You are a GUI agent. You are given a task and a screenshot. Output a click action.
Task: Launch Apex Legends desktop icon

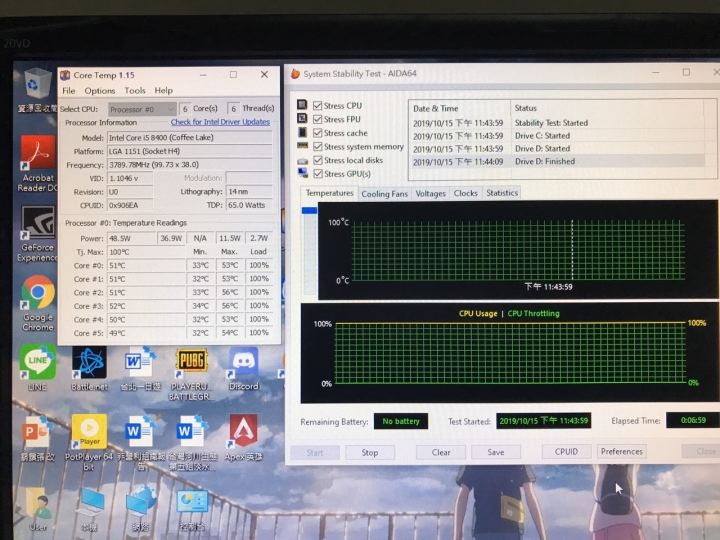pyautogui.click(x=243, y=437)
